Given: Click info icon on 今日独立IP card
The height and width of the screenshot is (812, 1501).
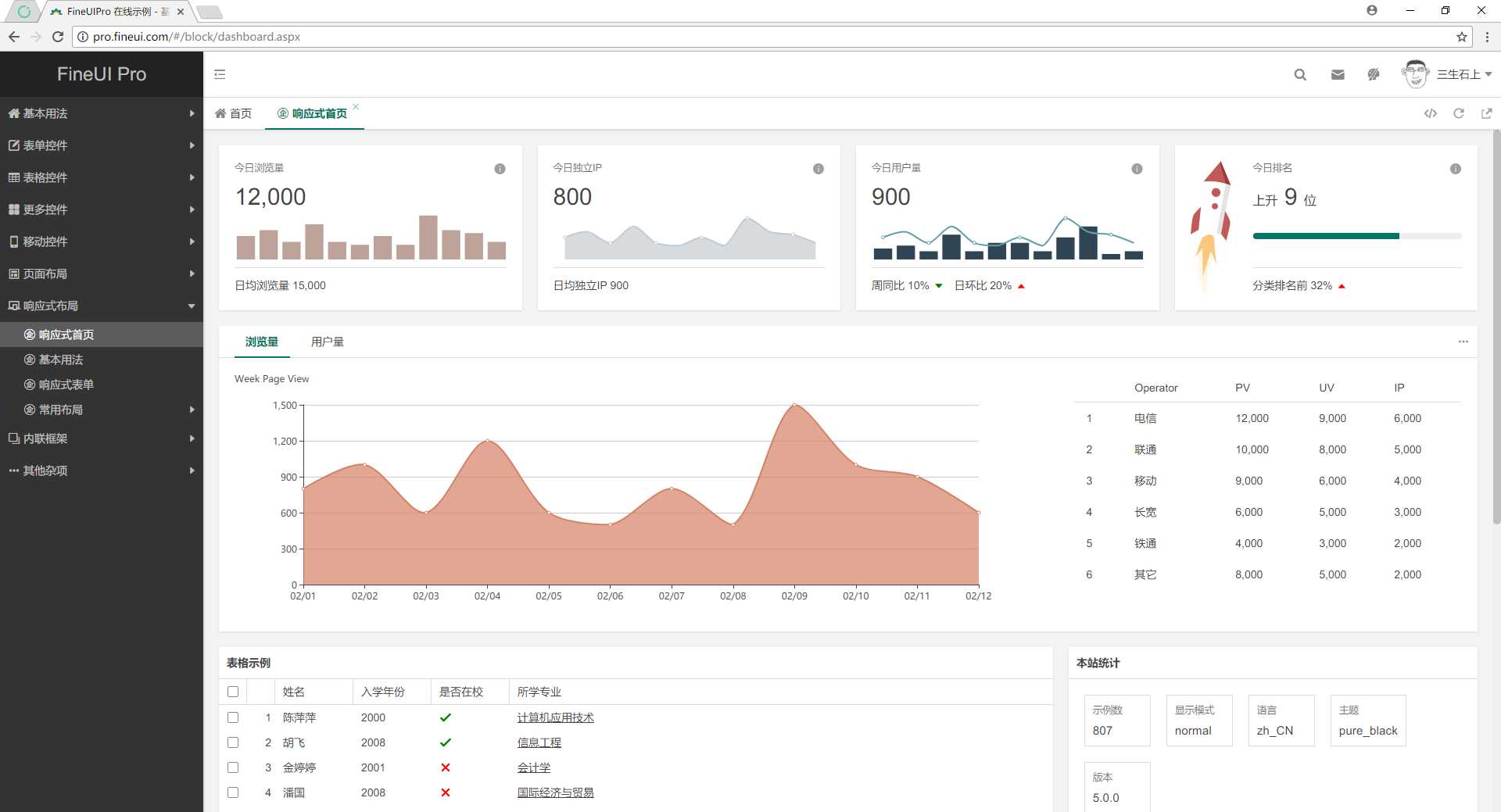Looking at the screenshot, I should pyautogui.click(x=819, y=169).
